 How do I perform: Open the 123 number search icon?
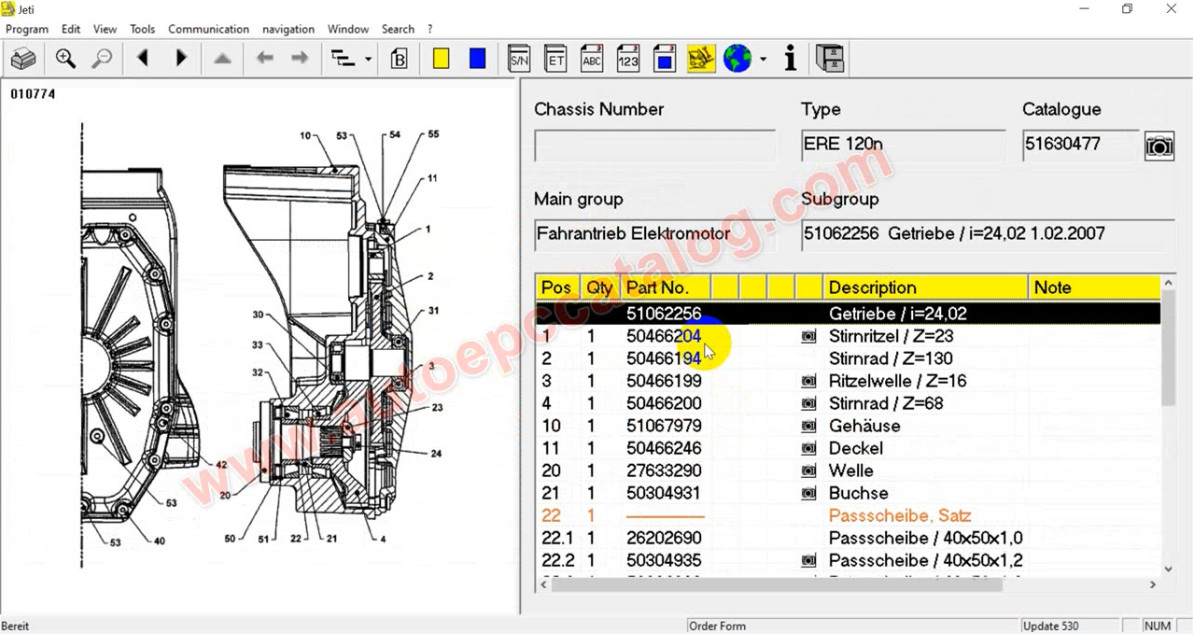628,59
